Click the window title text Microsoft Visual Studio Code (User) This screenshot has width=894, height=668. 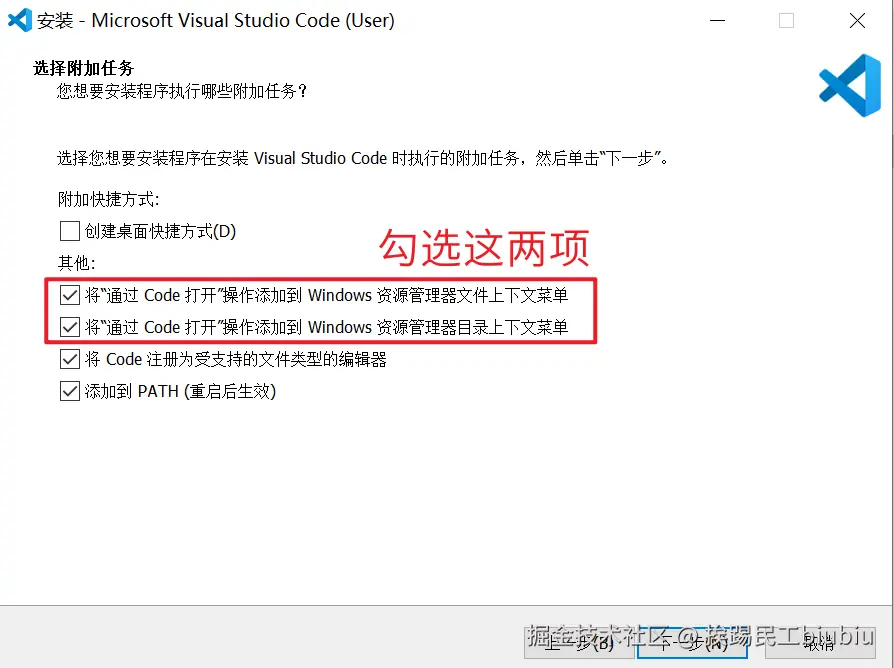tap(243, 21)
